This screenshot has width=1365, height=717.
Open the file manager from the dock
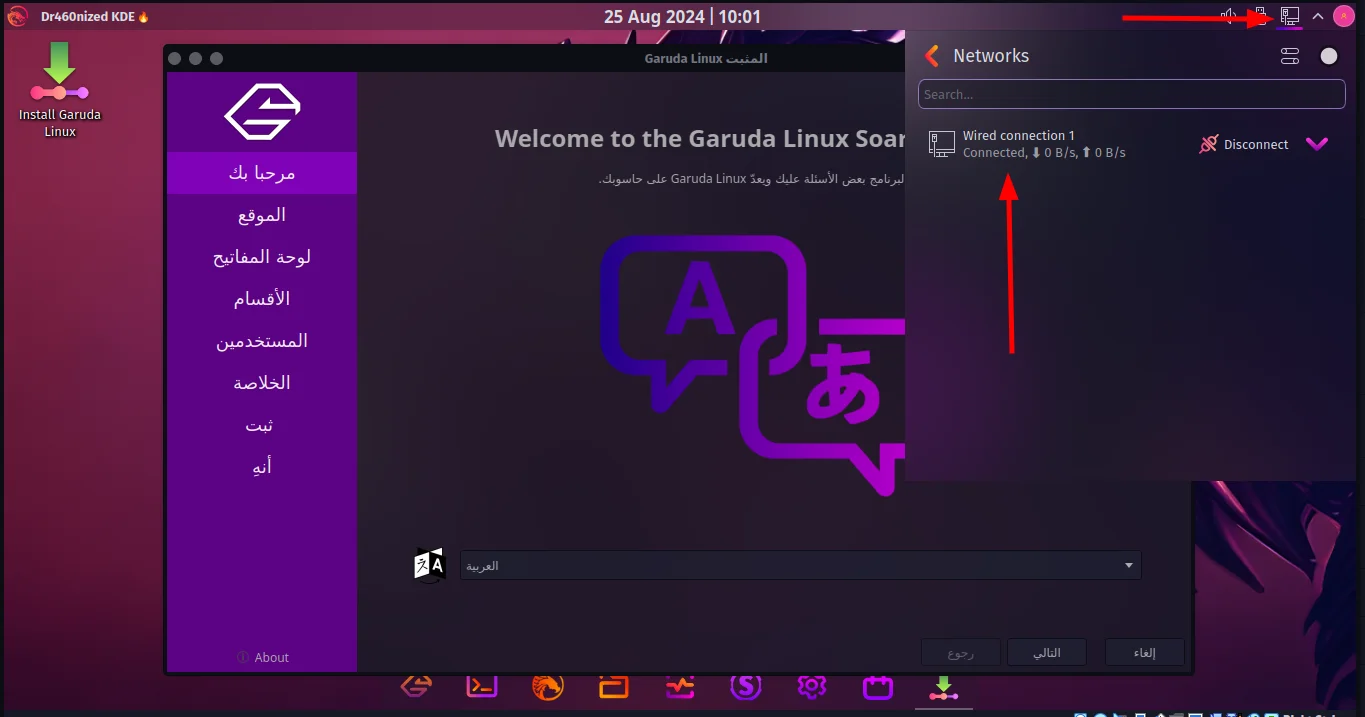pyautogui.click(x=614, y=686)
